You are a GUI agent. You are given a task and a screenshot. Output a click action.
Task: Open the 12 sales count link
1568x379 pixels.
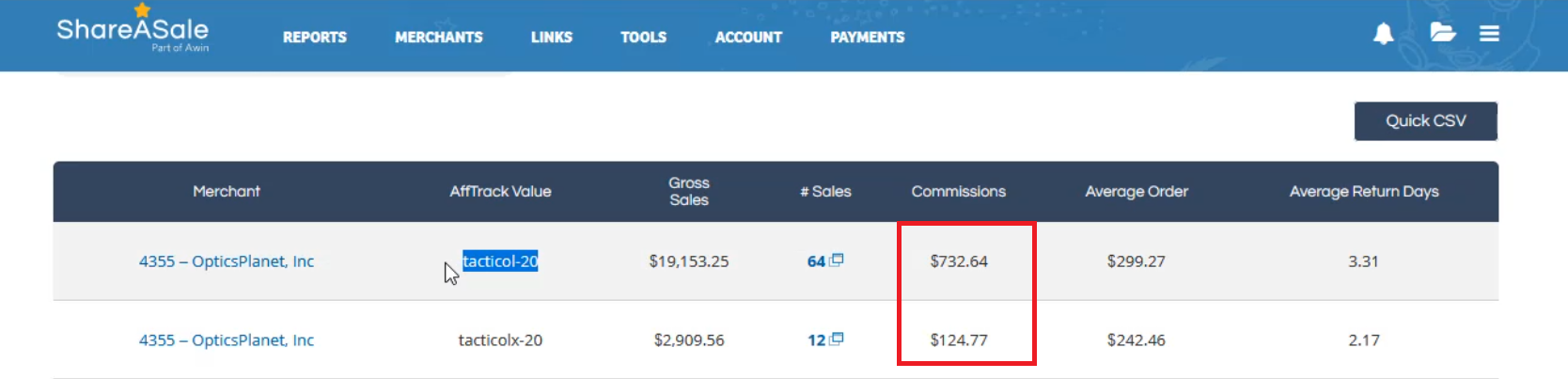pos(816,340)
